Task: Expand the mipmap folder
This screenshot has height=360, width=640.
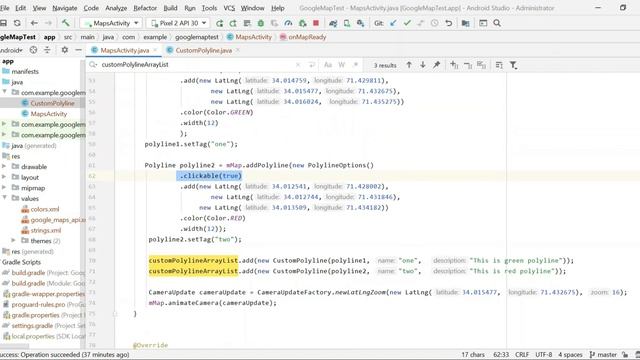Action: coord(4,188)
